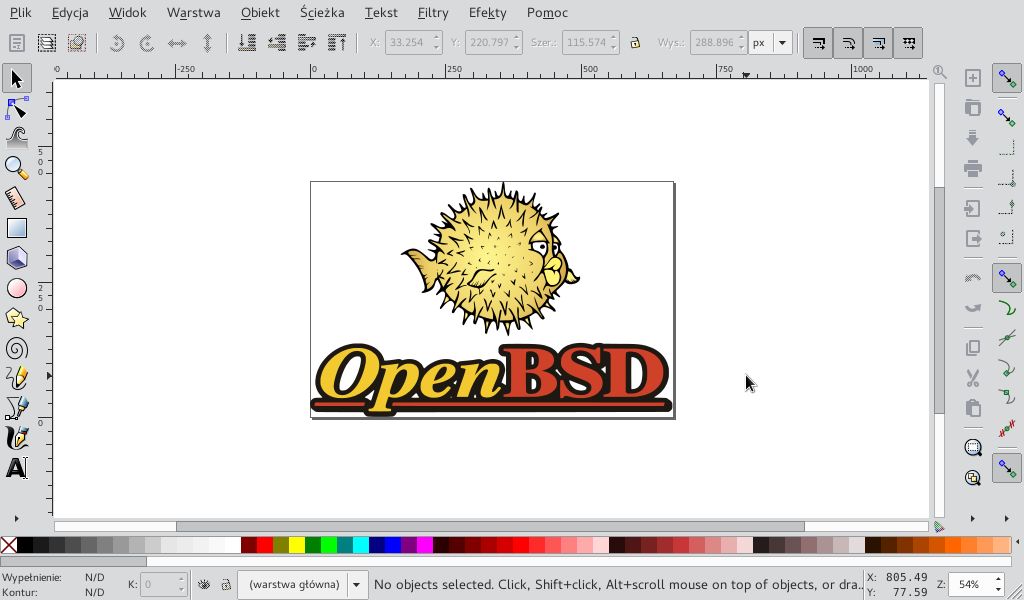Toggle width/height lock ratio padlock

pos(635,42)
